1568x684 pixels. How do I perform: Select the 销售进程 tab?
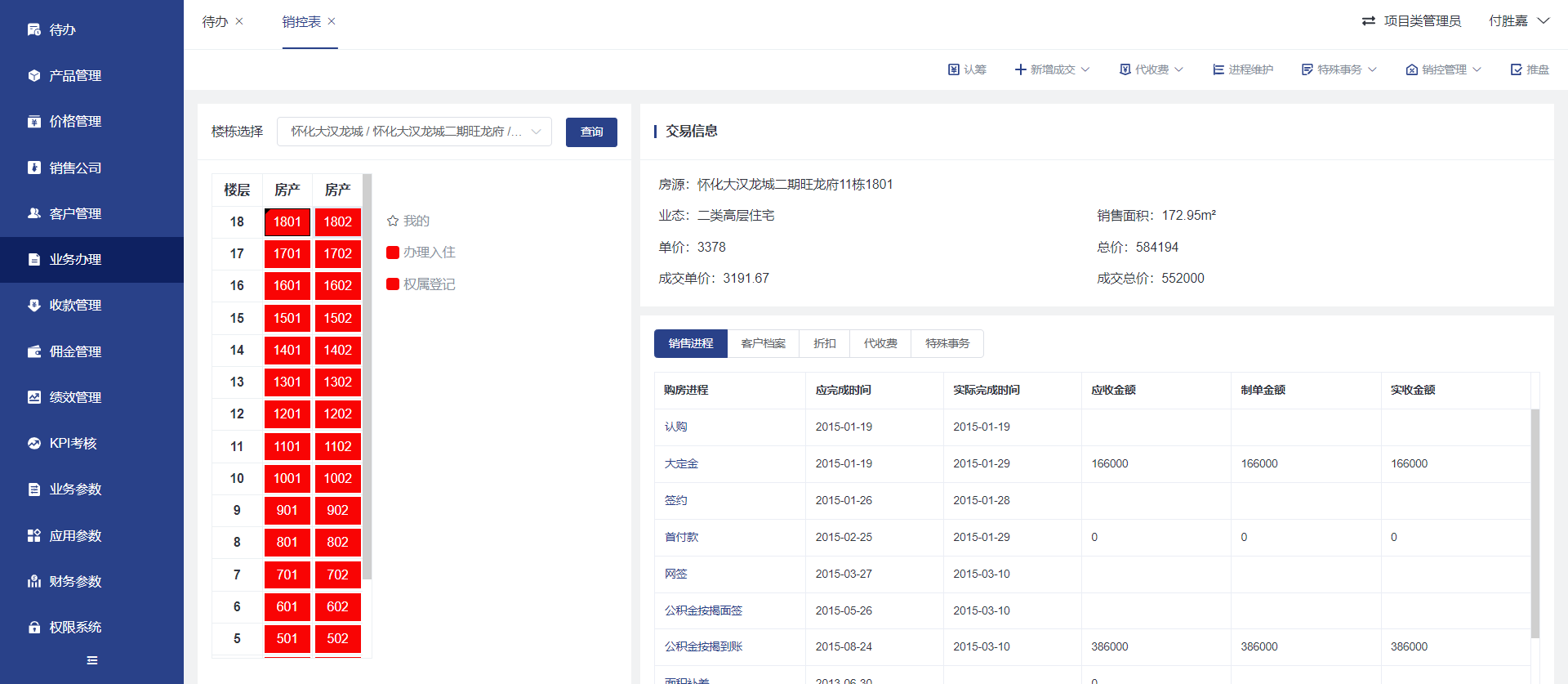pyautogui.click(x=691, y=343)
